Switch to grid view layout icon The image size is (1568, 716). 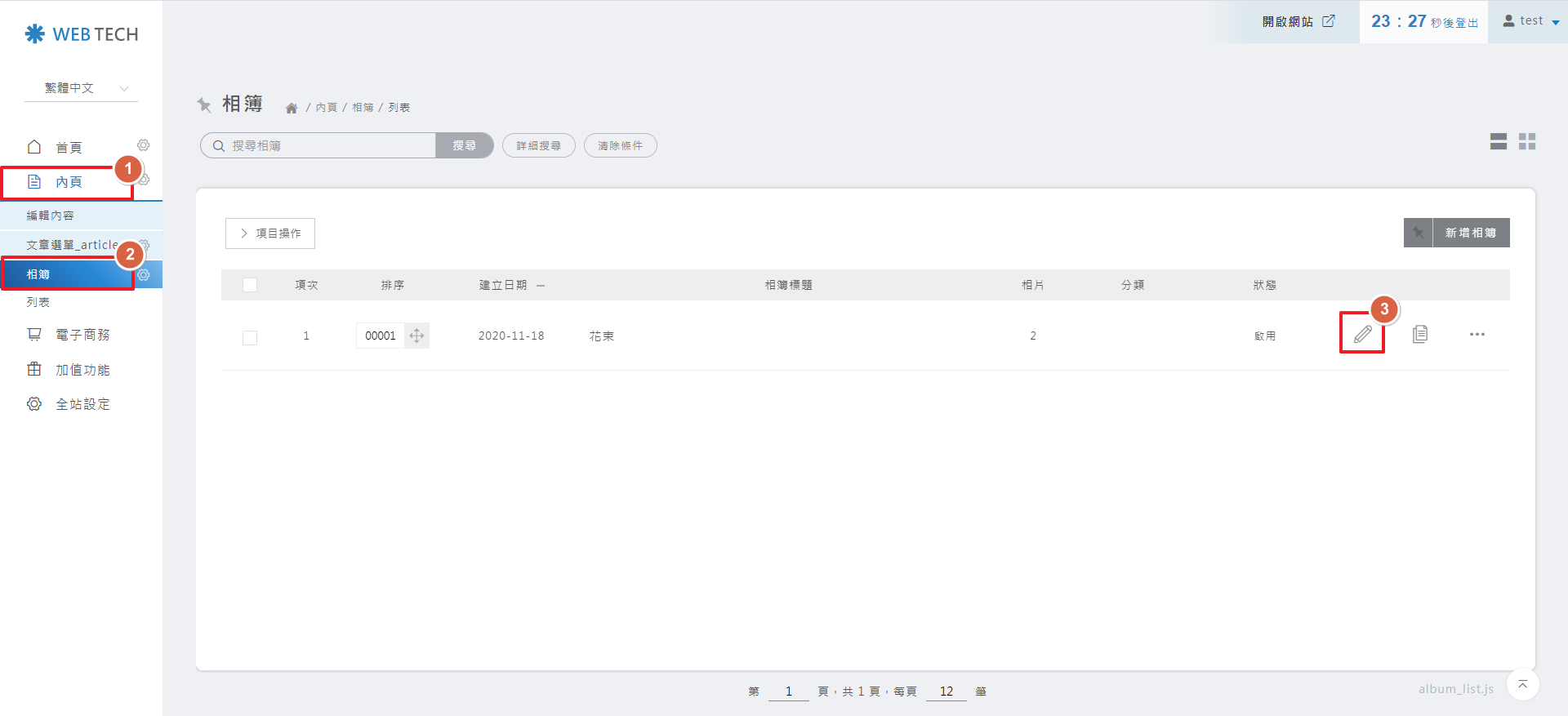[x=1527, y=141]
